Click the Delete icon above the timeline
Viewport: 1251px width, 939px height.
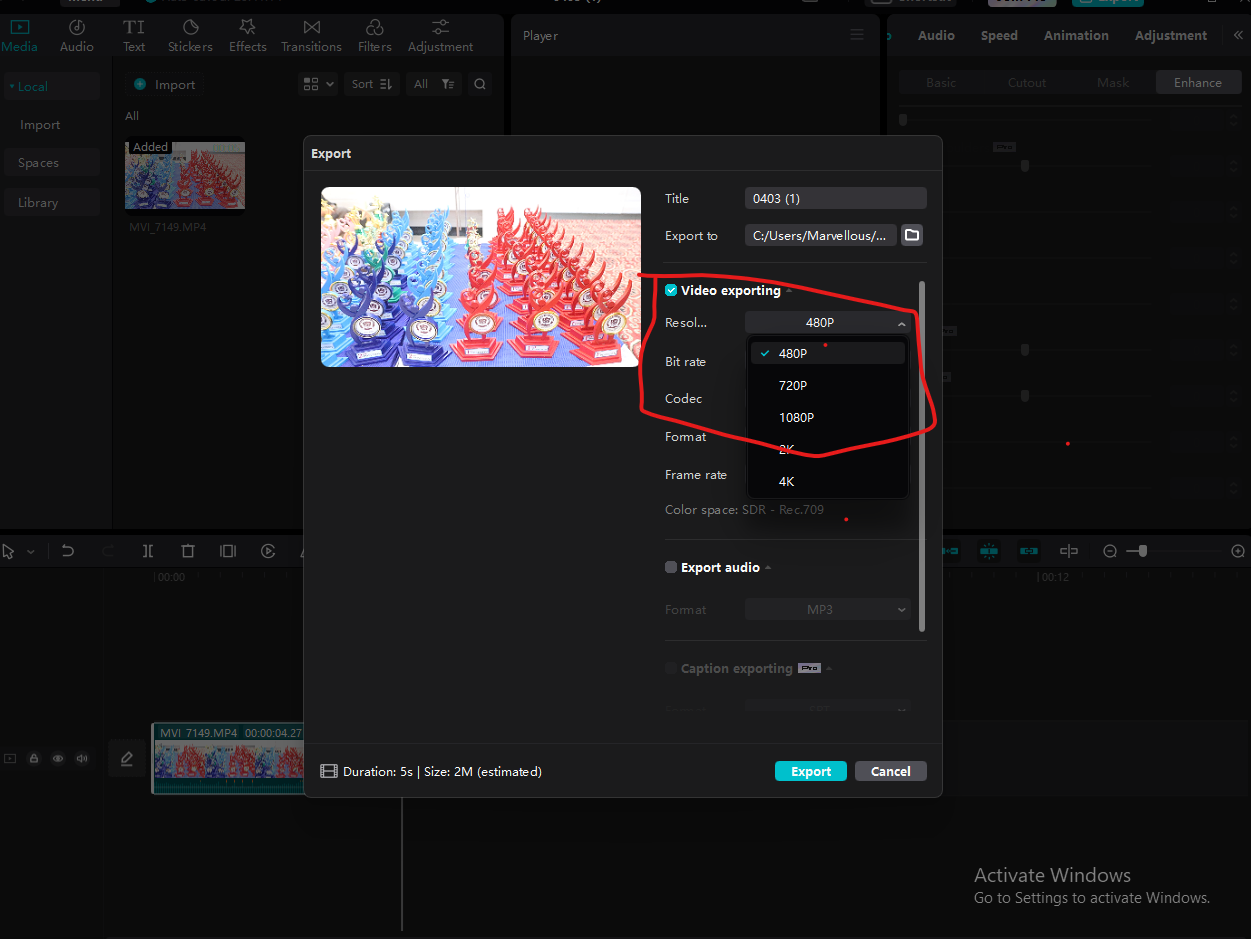[187, 550]
